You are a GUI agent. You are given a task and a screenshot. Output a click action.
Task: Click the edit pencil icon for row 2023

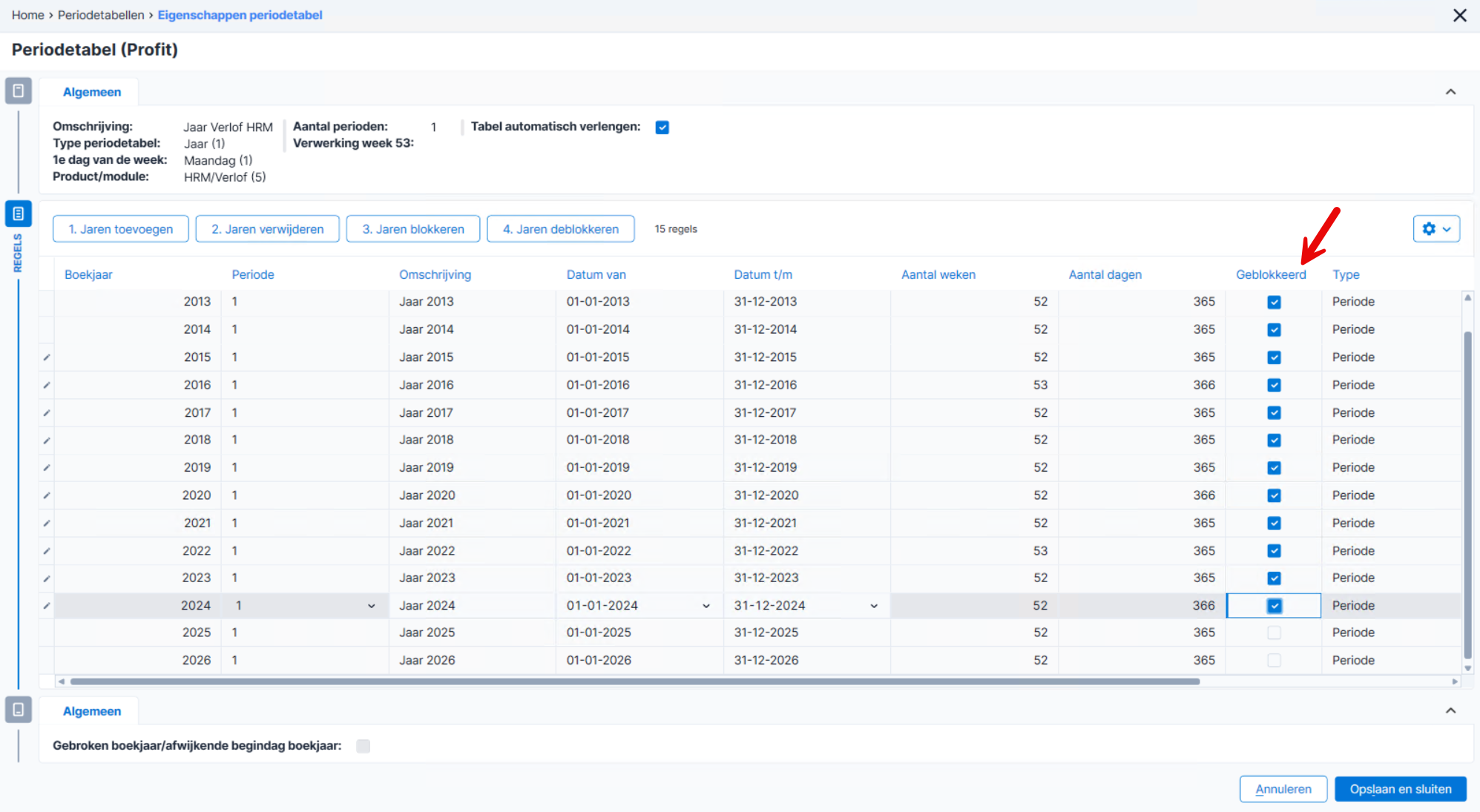47,578
